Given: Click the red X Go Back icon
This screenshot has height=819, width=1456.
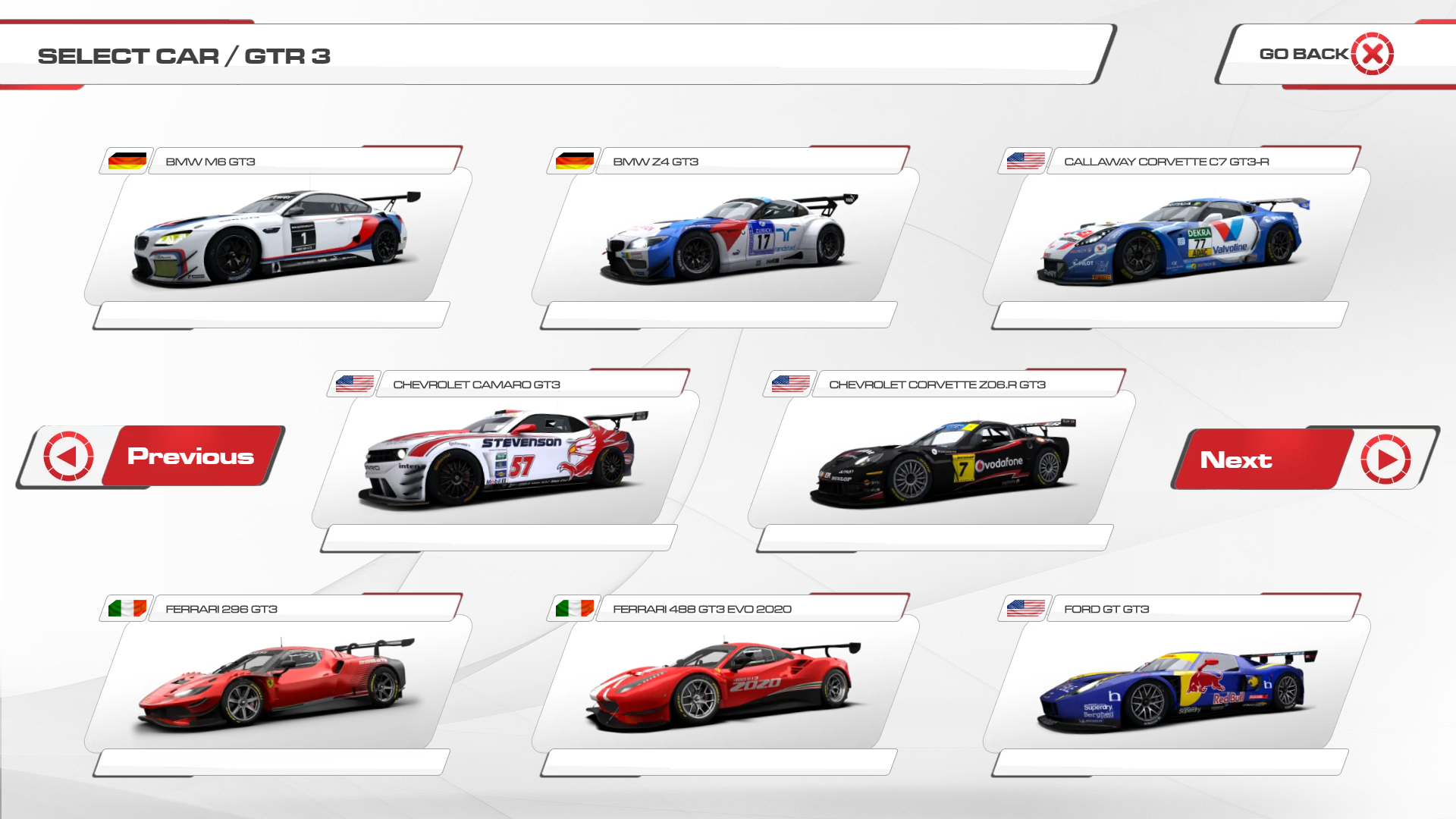Looking at the screenshot, I should (x=1372, y=54).
